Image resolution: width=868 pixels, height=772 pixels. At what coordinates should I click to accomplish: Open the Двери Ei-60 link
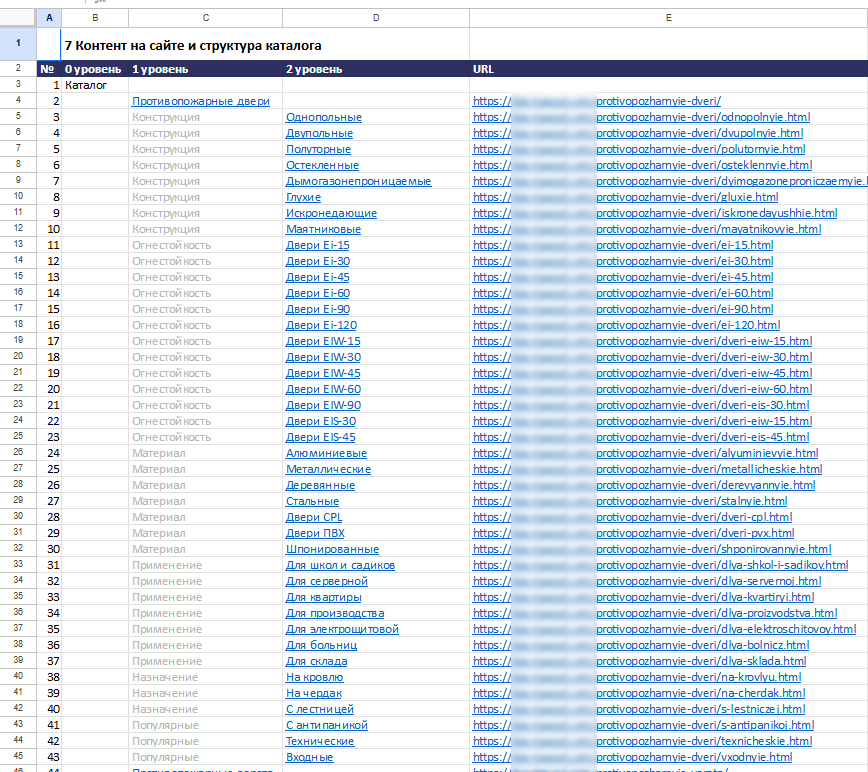pos(318,293)
